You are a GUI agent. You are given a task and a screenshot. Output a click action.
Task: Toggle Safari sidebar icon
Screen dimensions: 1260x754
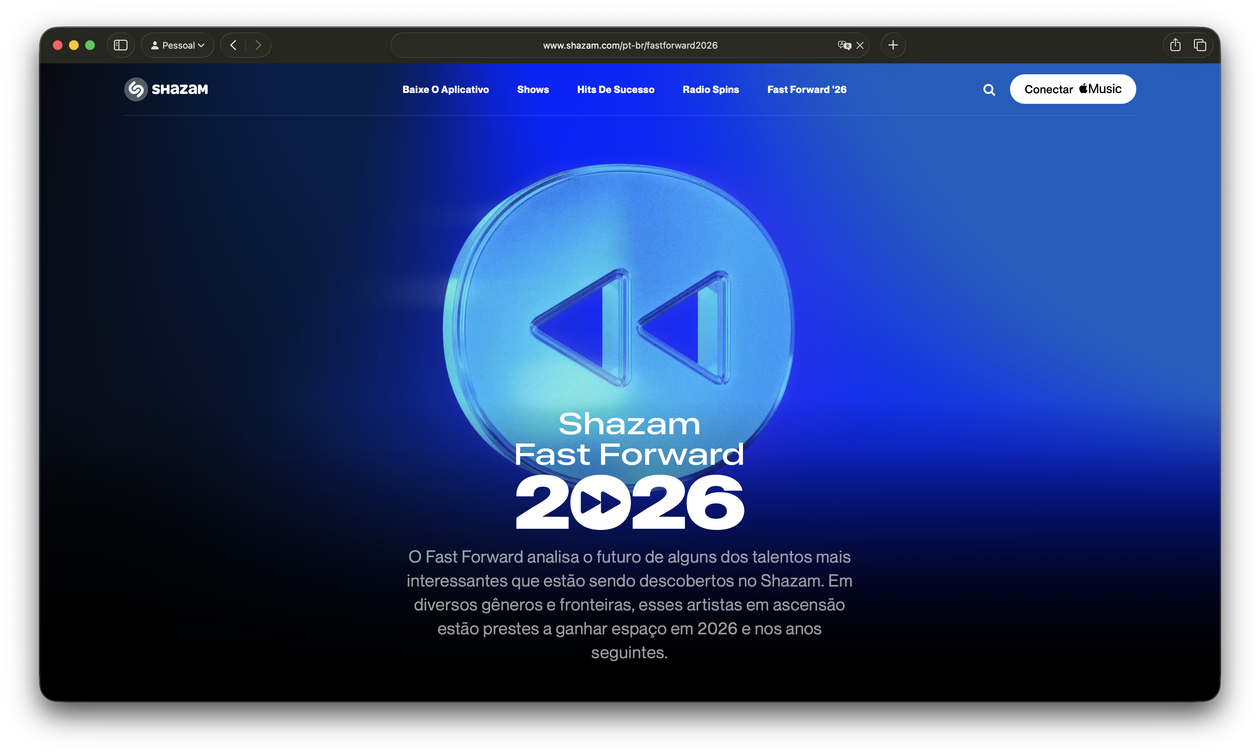click(x=121, y=45)
